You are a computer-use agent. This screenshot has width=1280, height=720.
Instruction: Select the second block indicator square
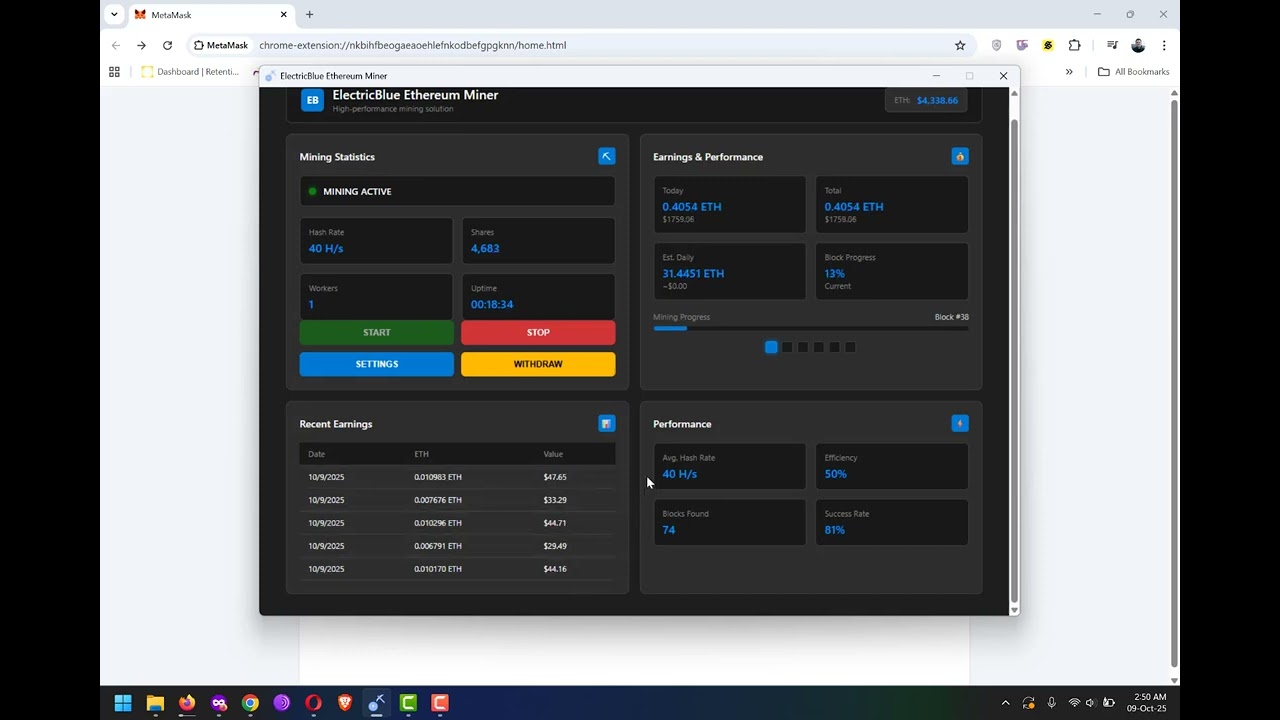point(787,347)
